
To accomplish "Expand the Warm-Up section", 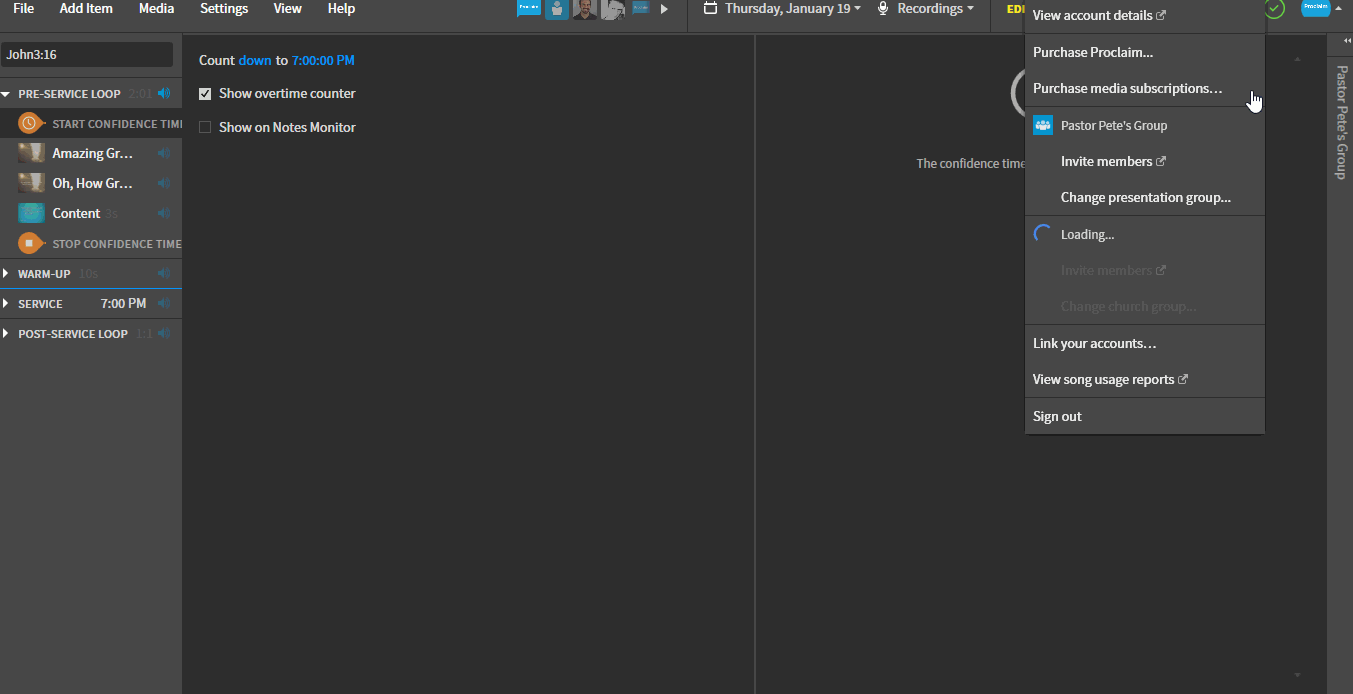I will (x=6, y=273).
